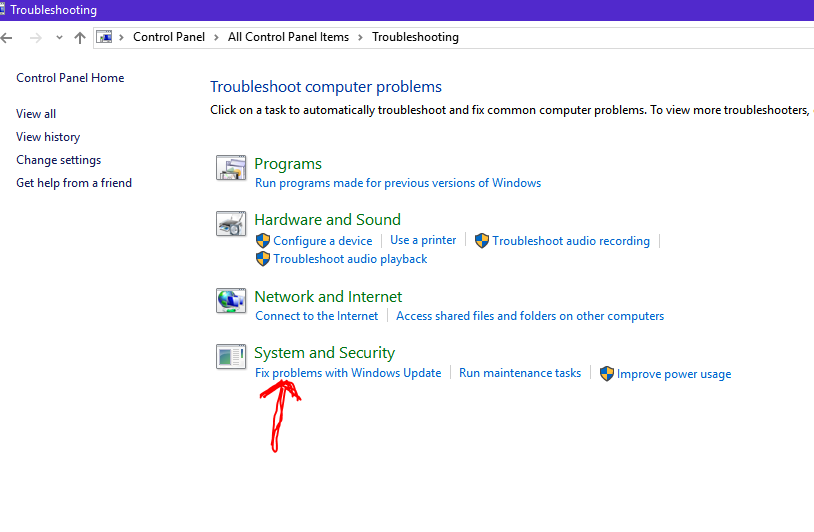Screen dimensions: 814x532
Task: Click Fix problems with Windows Update
Action: [x=348, y=373]
